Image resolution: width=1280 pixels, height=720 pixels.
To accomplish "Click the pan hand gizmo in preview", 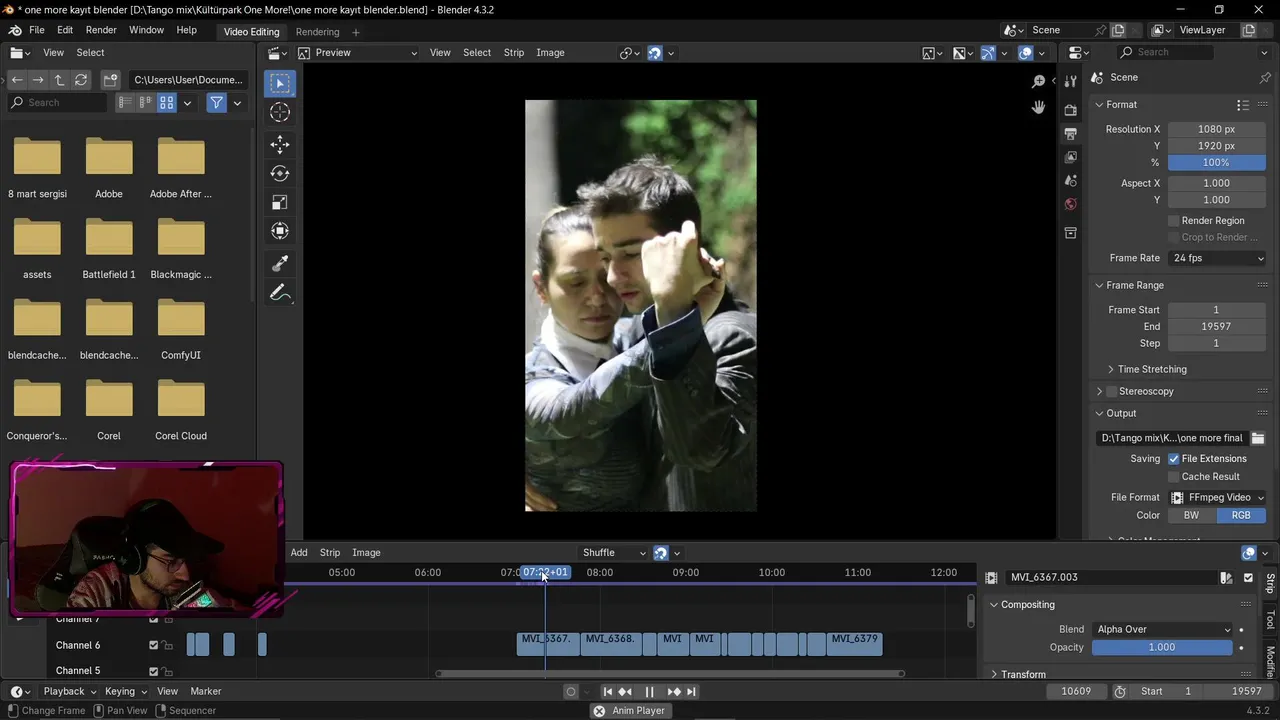I will (x=1038, y=107).
